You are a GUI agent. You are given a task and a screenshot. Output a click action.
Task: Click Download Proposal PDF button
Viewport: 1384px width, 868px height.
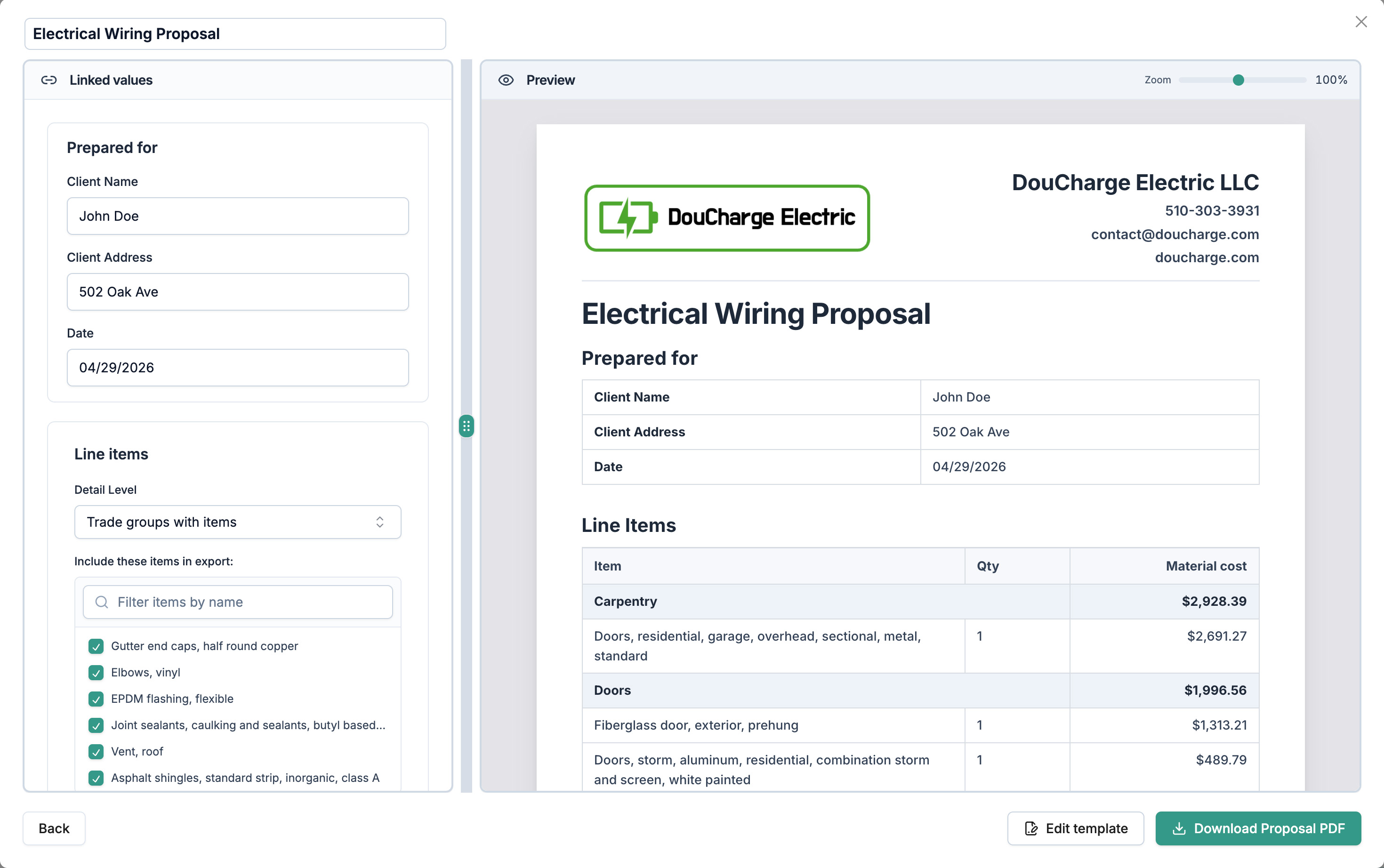1258,828
